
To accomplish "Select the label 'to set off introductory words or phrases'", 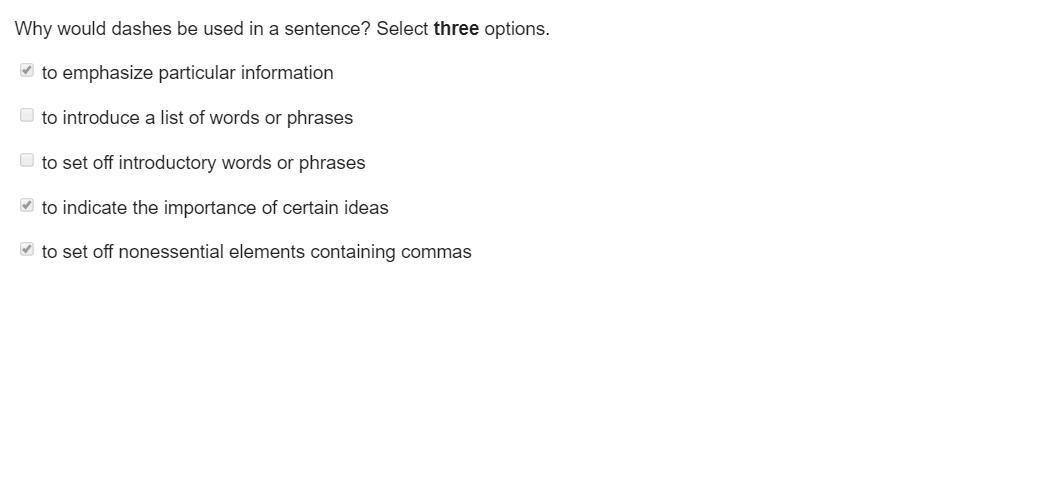I will click(x=203, y=163).
